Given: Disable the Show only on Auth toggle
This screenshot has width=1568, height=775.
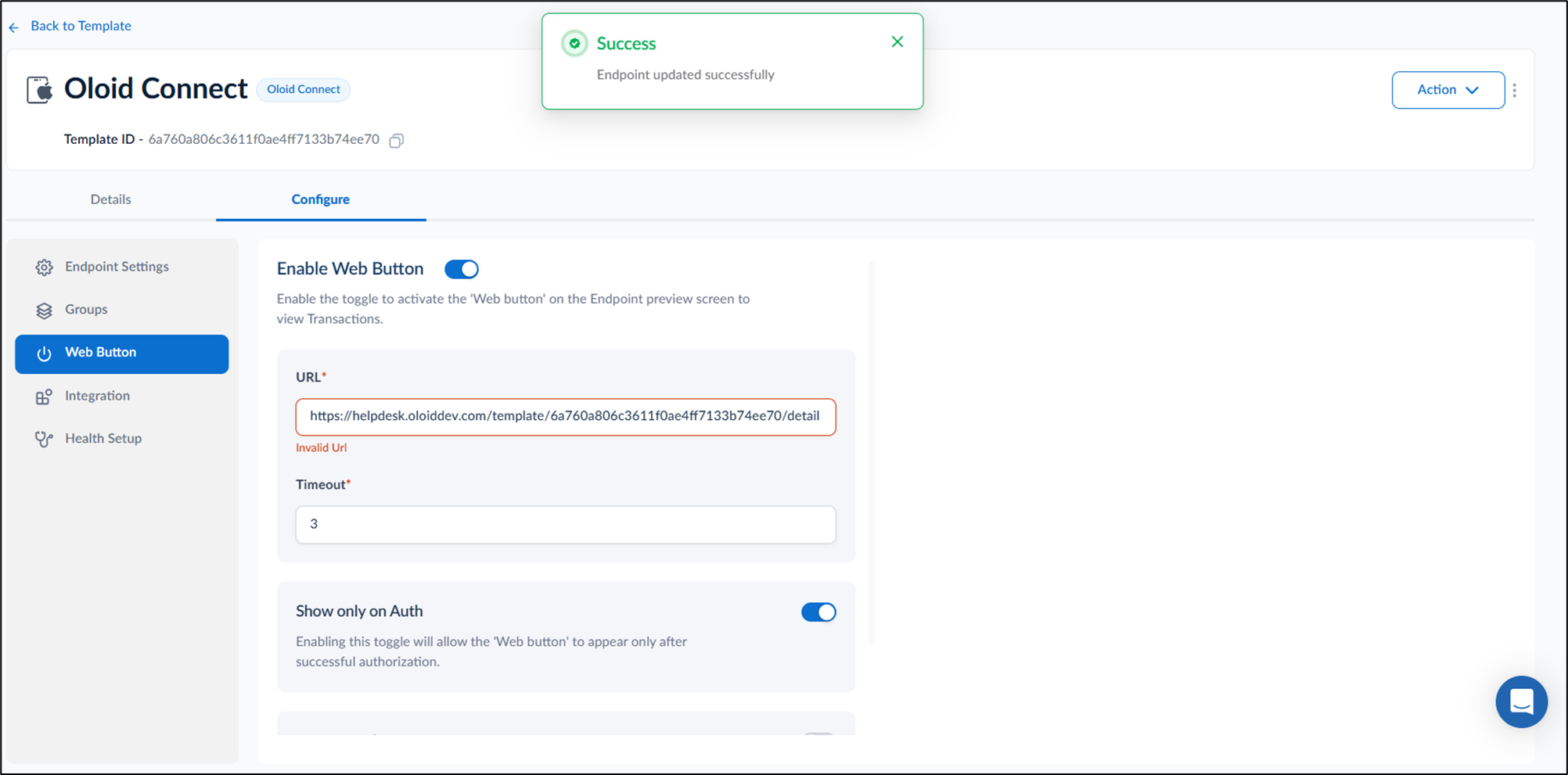Looking at the screenshot, I should point(818,612).
